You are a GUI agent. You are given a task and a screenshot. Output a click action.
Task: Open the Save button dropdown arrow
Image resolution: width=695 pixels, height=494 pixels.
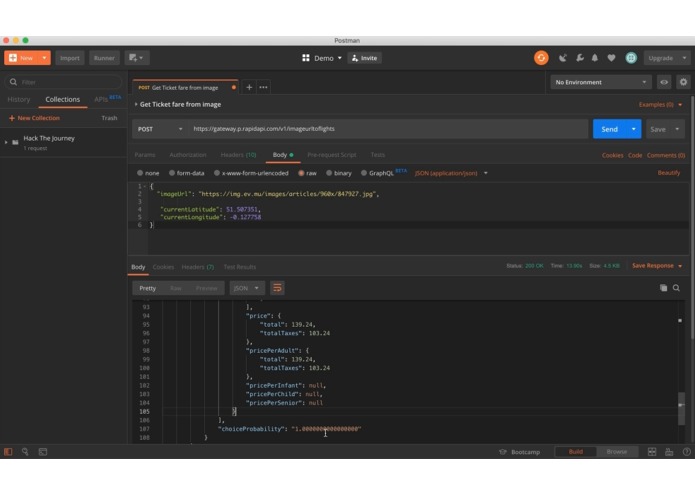point(677,129)
